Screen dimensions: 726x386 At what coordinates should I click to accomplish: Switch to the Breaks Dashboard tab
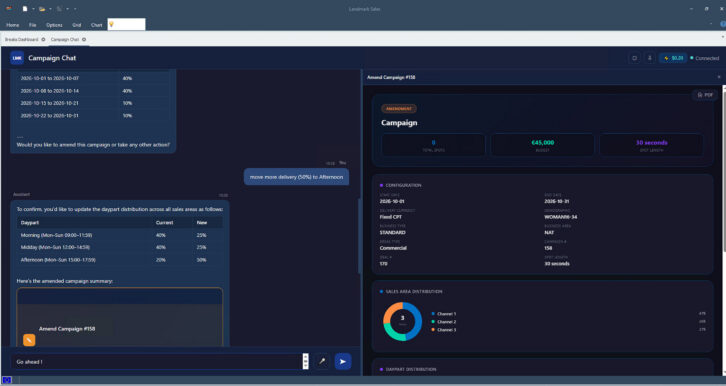click(x=22, y=40)
